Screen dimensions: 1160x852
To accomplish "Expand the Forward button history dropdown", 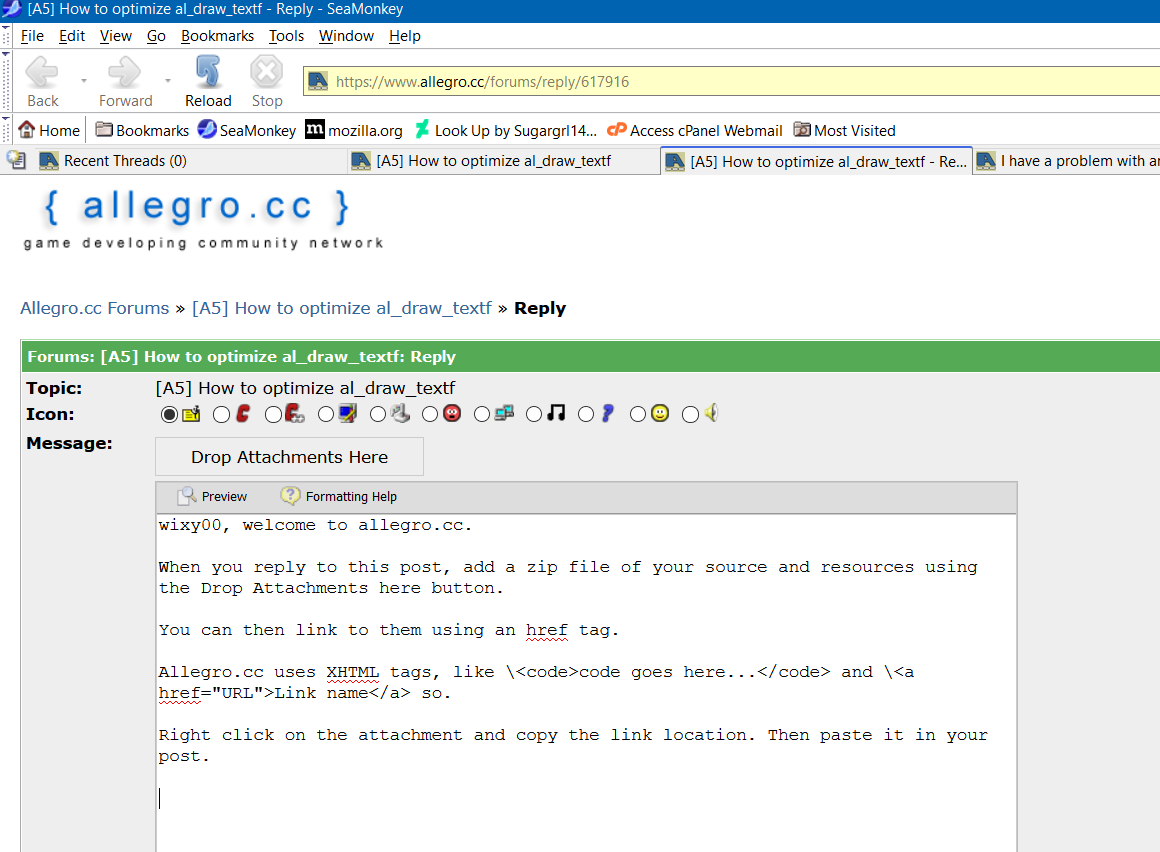I will click(167, 80).
